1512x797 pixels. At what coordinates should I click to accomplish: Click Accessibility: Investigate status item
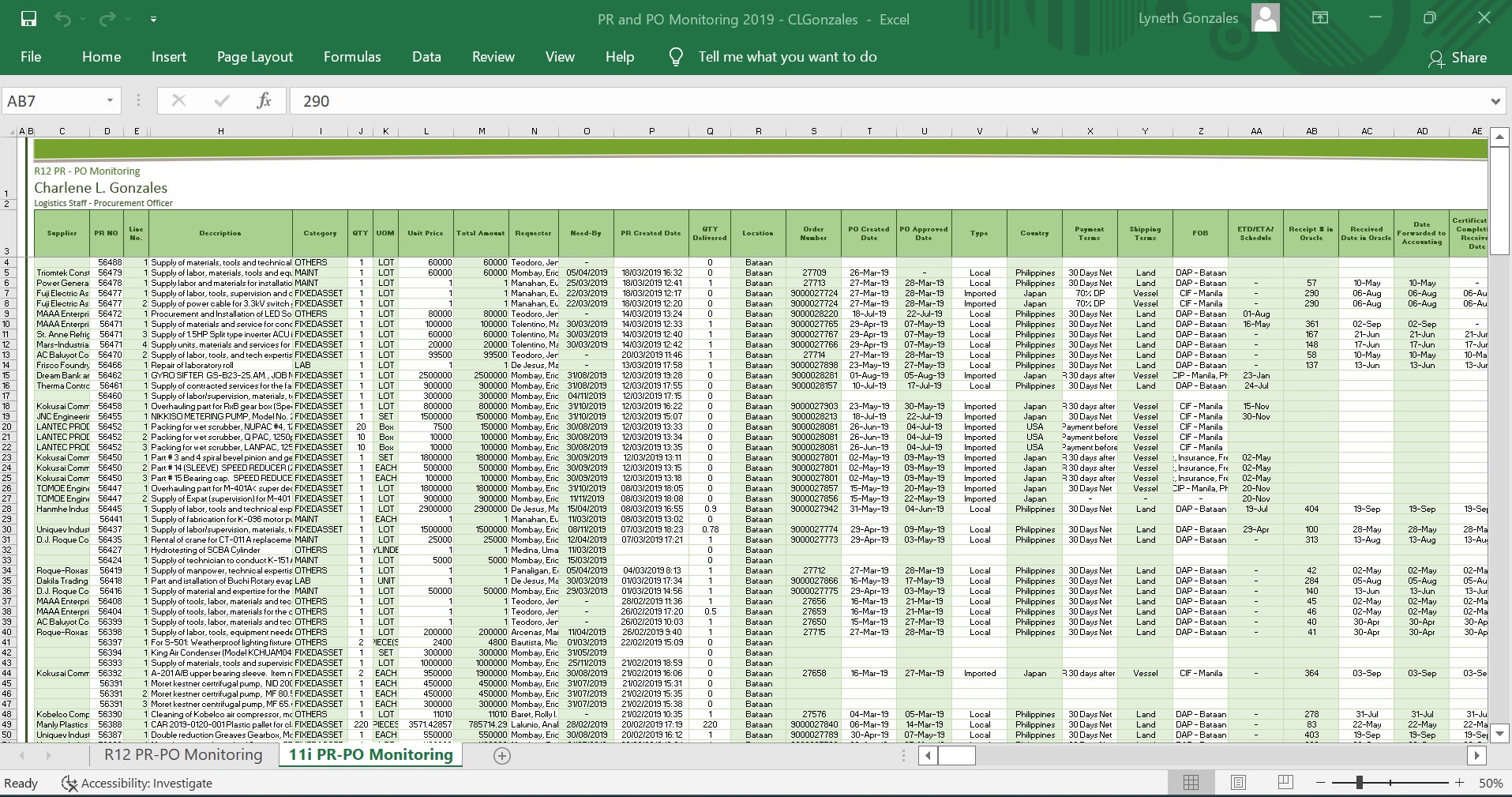(x=137, y=783)
